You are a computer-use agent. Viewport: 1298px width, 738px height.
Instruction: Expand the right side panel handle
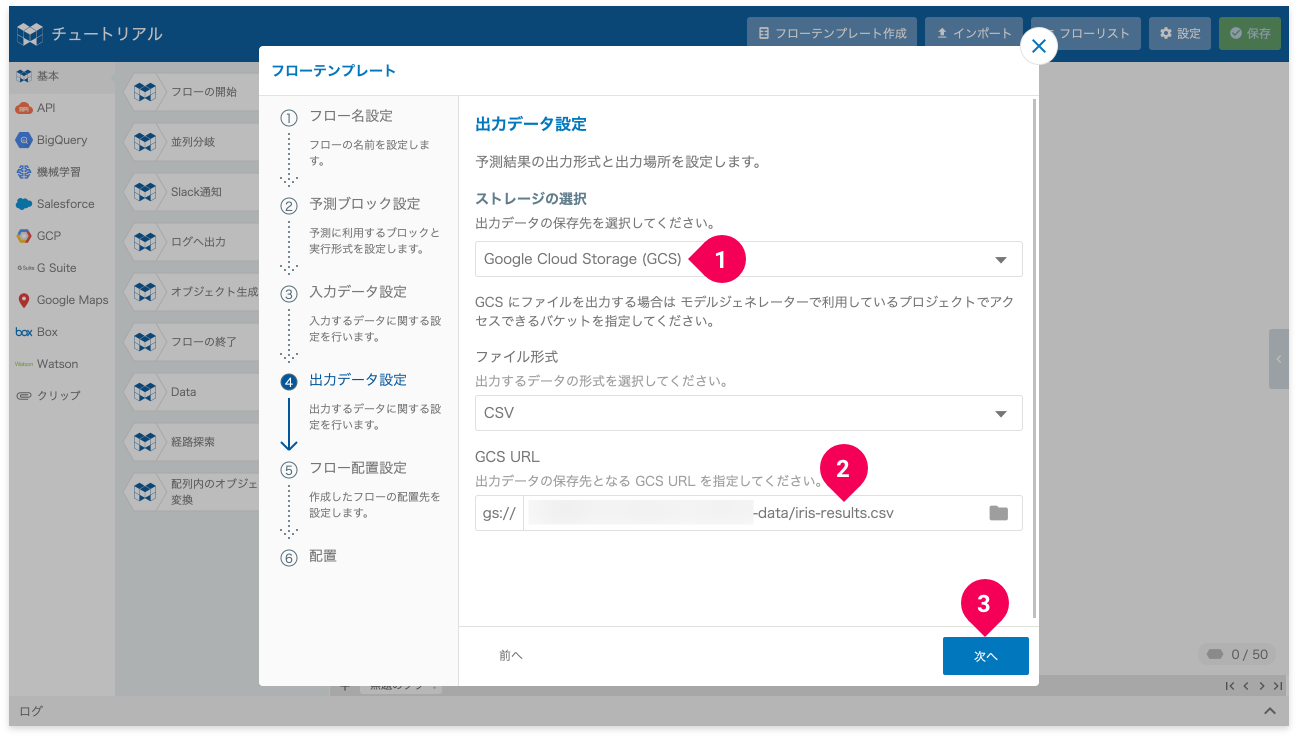point(1279,359)
